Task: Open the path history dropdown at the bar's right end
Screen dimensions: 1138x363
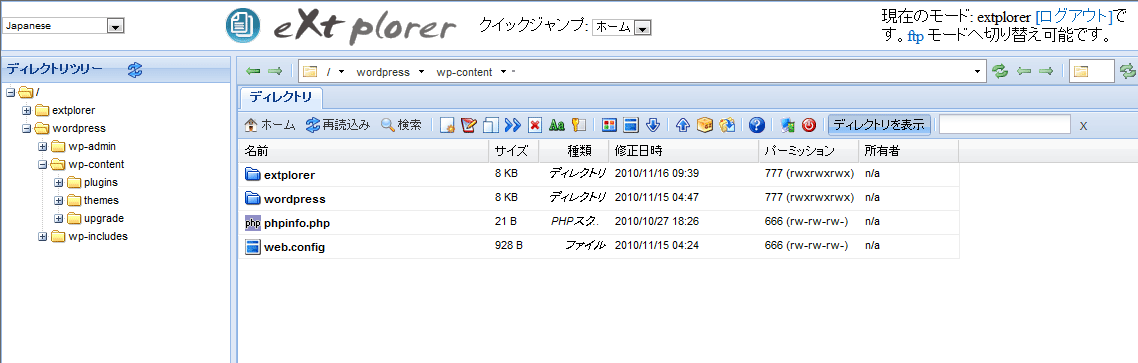Action: [x=978, y=72]
